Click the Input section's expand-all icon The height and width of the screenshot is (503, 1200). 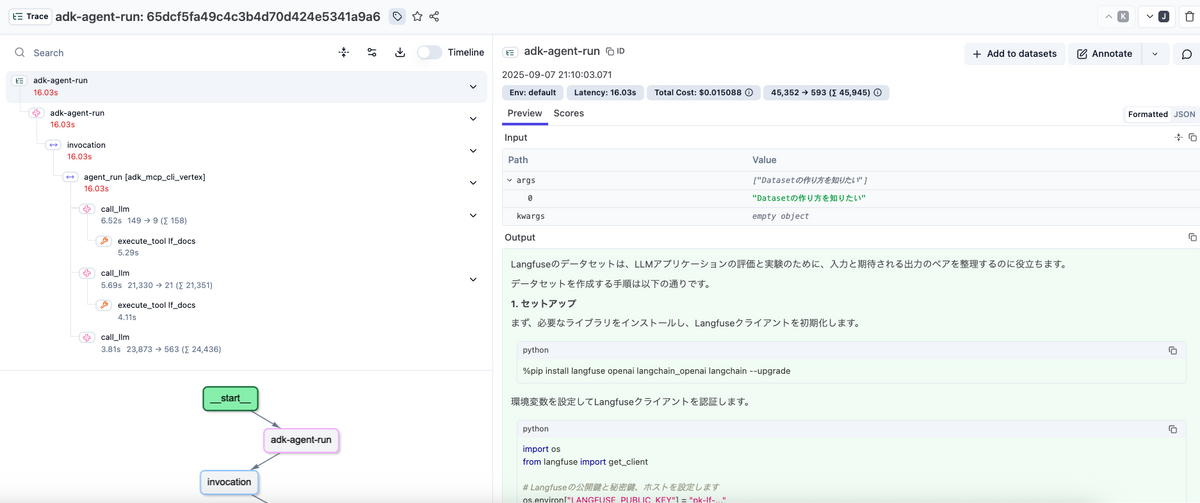pos(1178,137)
